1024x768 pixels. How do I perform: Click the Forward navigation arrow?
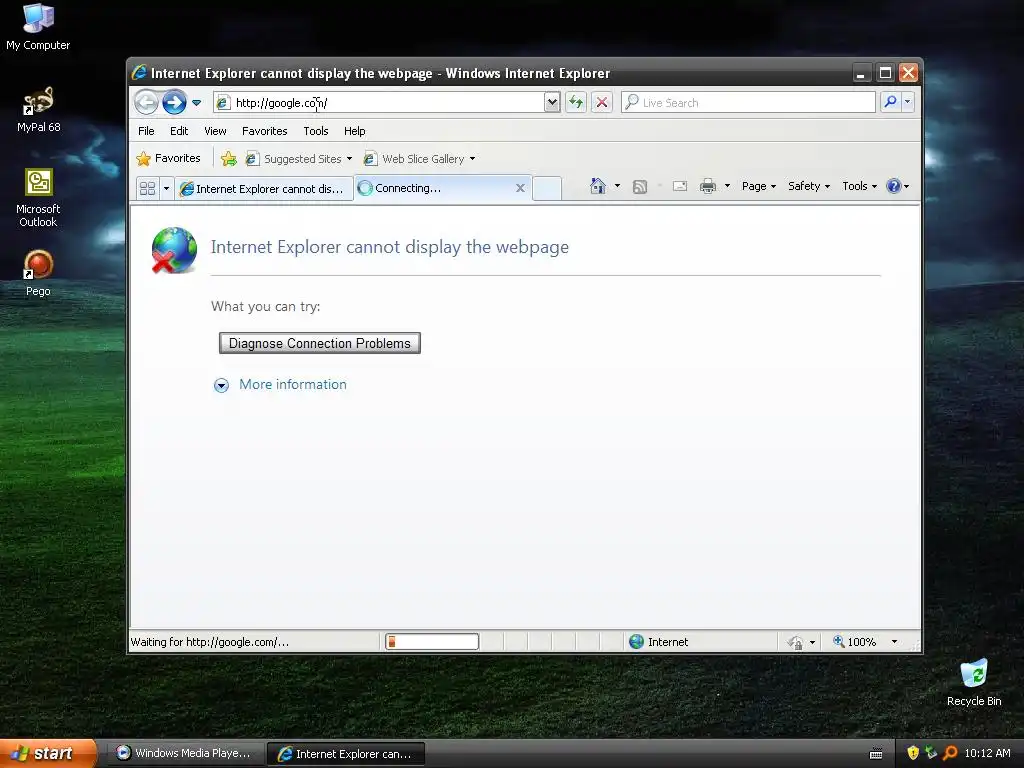(174, 103)
